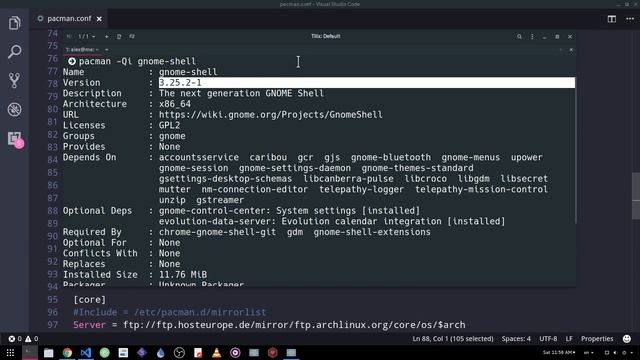Change file encoding via UTF-8
The image size is (640, 360).
[548, 339]
